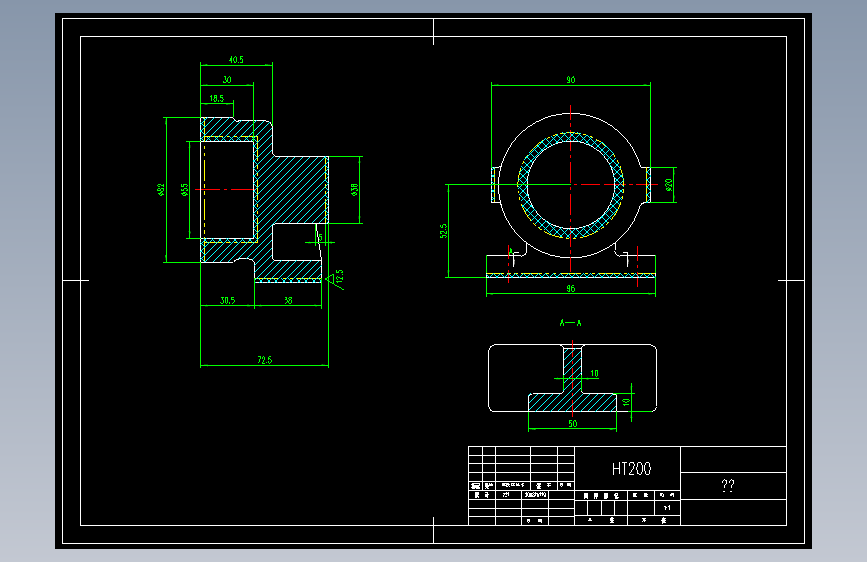This screenshot has height=562, width=867.
Task: Click the 90 width dimension
Action: pyautogui.click(x=571, y=80)
